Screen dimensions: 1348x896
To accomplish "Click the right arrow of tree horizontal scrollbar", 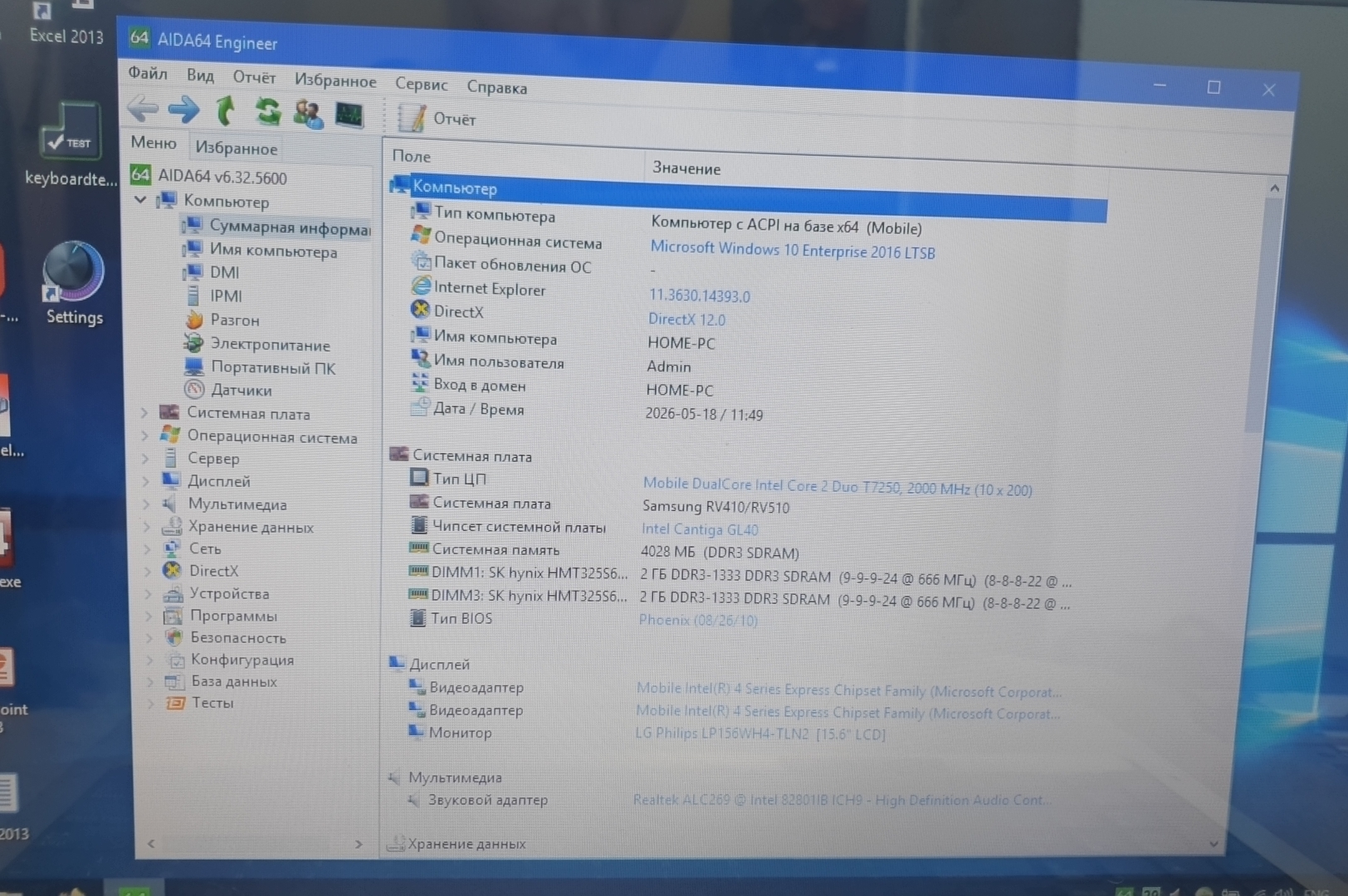I will pyautogui.click(x=359, y=844).
